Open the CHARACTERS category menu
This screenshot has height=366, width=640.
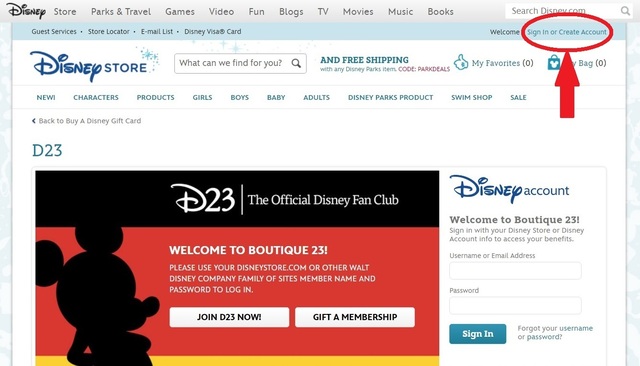tap(96, 98)
